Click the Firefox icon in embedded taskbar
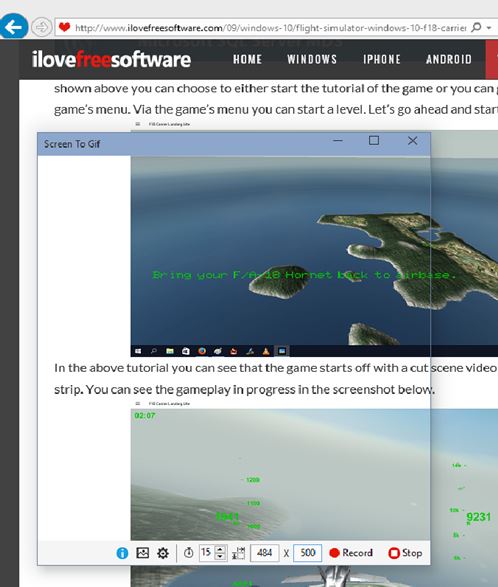Viewport: 498px width, 587px height. pos(202,351)
